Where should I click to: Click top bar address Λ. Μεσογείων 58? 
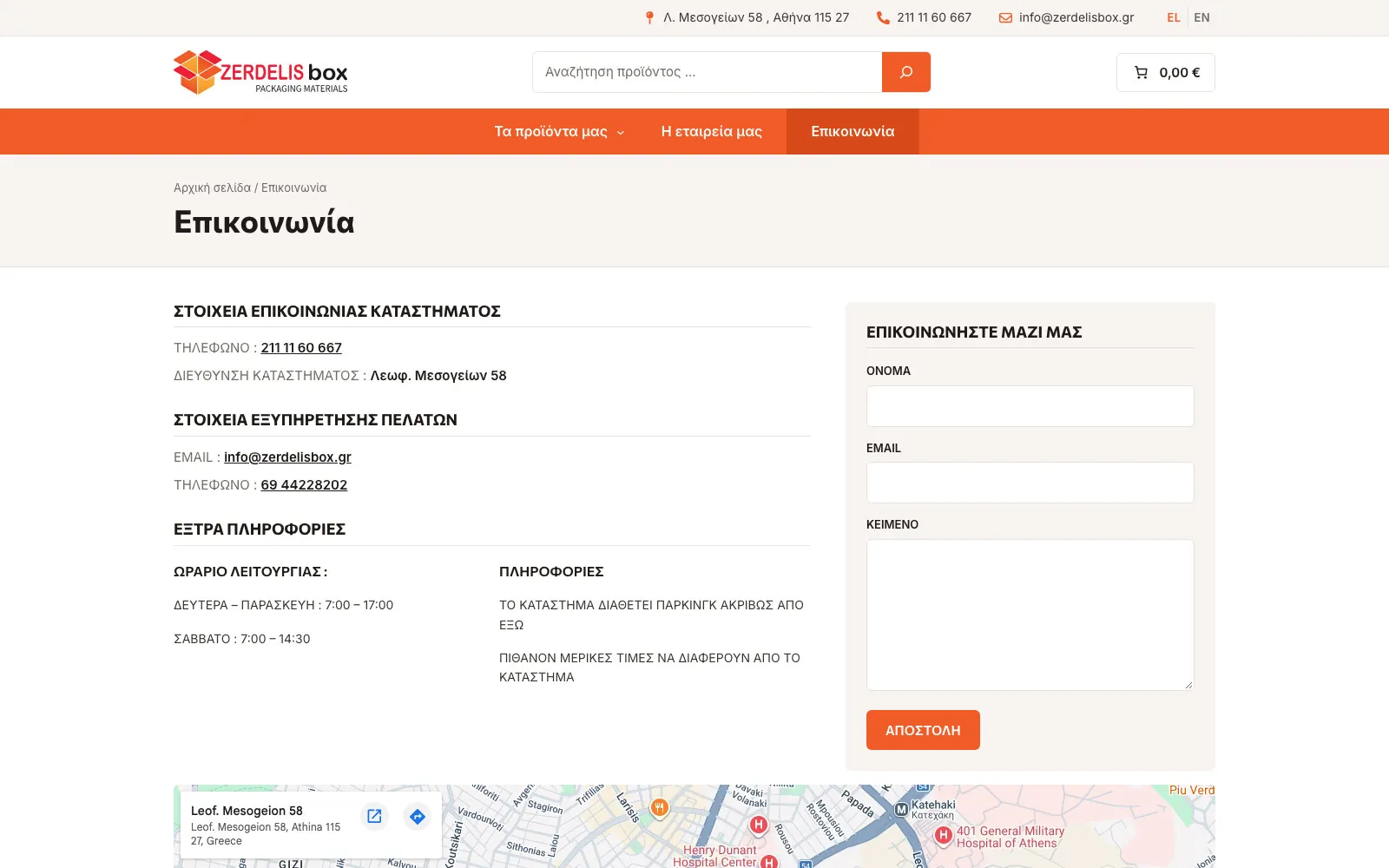coord(756,17)
